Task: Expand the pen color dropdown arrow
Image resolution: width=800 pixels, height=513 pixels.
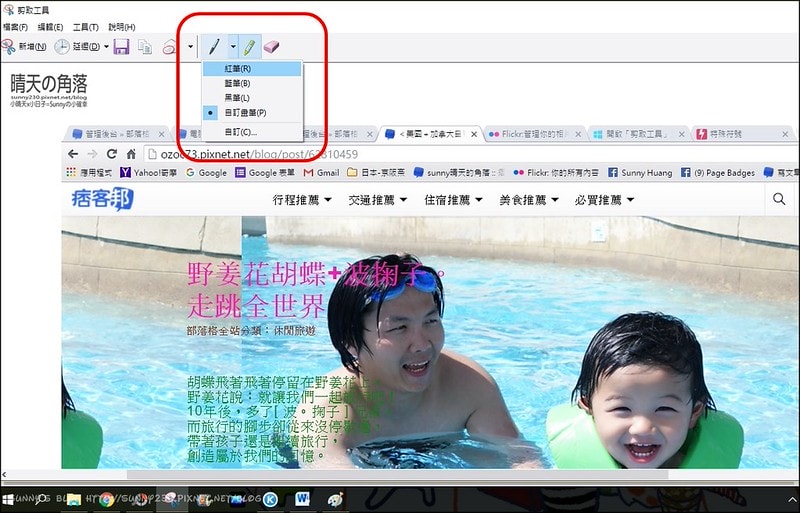Action: (x=232, y=46)
